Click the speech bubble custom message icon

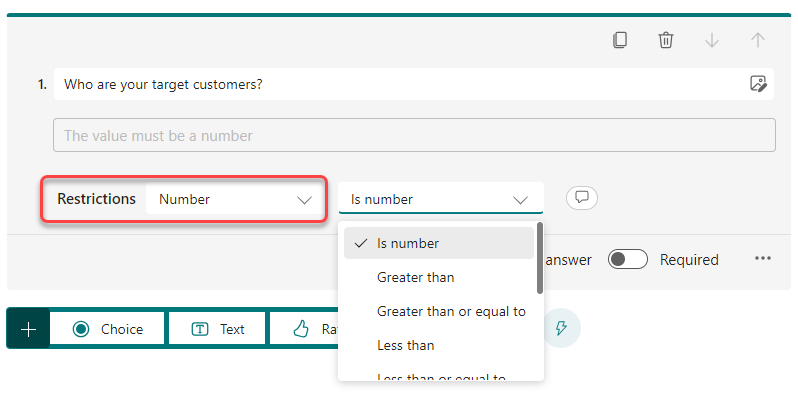click(x=581, y=198)
